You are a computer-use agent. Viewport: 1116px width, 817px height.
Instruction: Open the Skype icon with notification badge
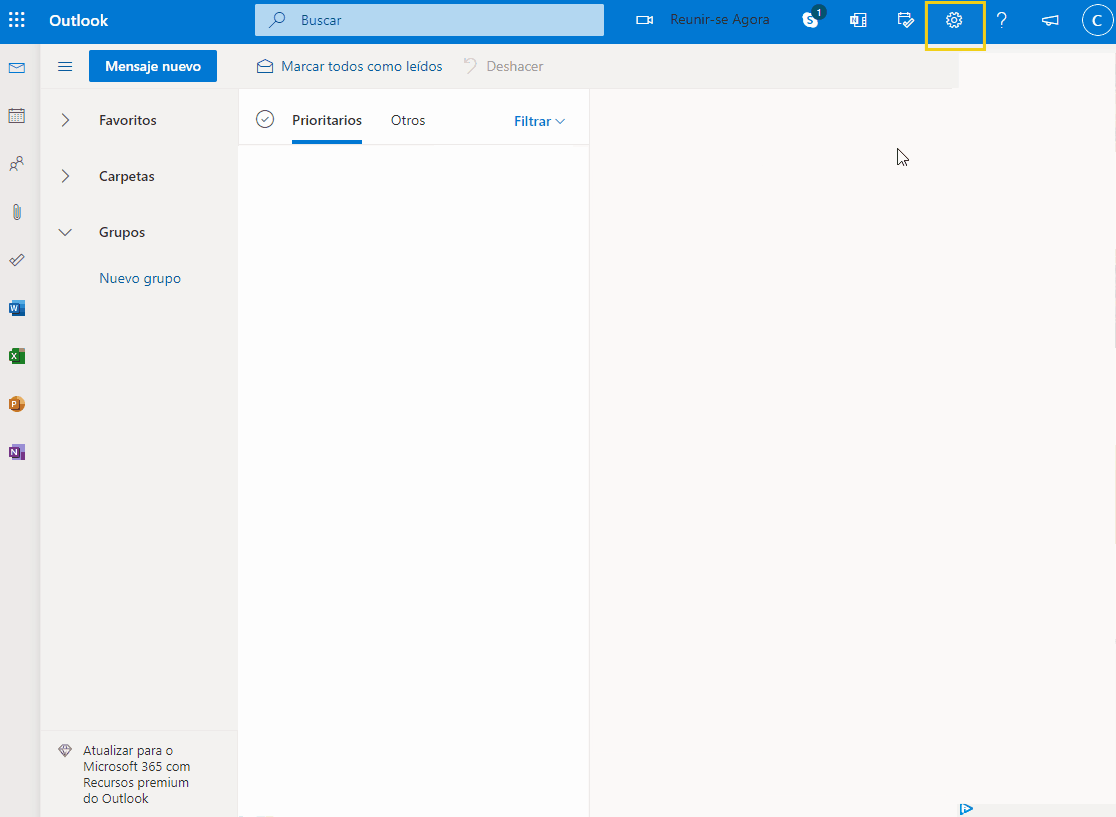(x=811, y=19)
